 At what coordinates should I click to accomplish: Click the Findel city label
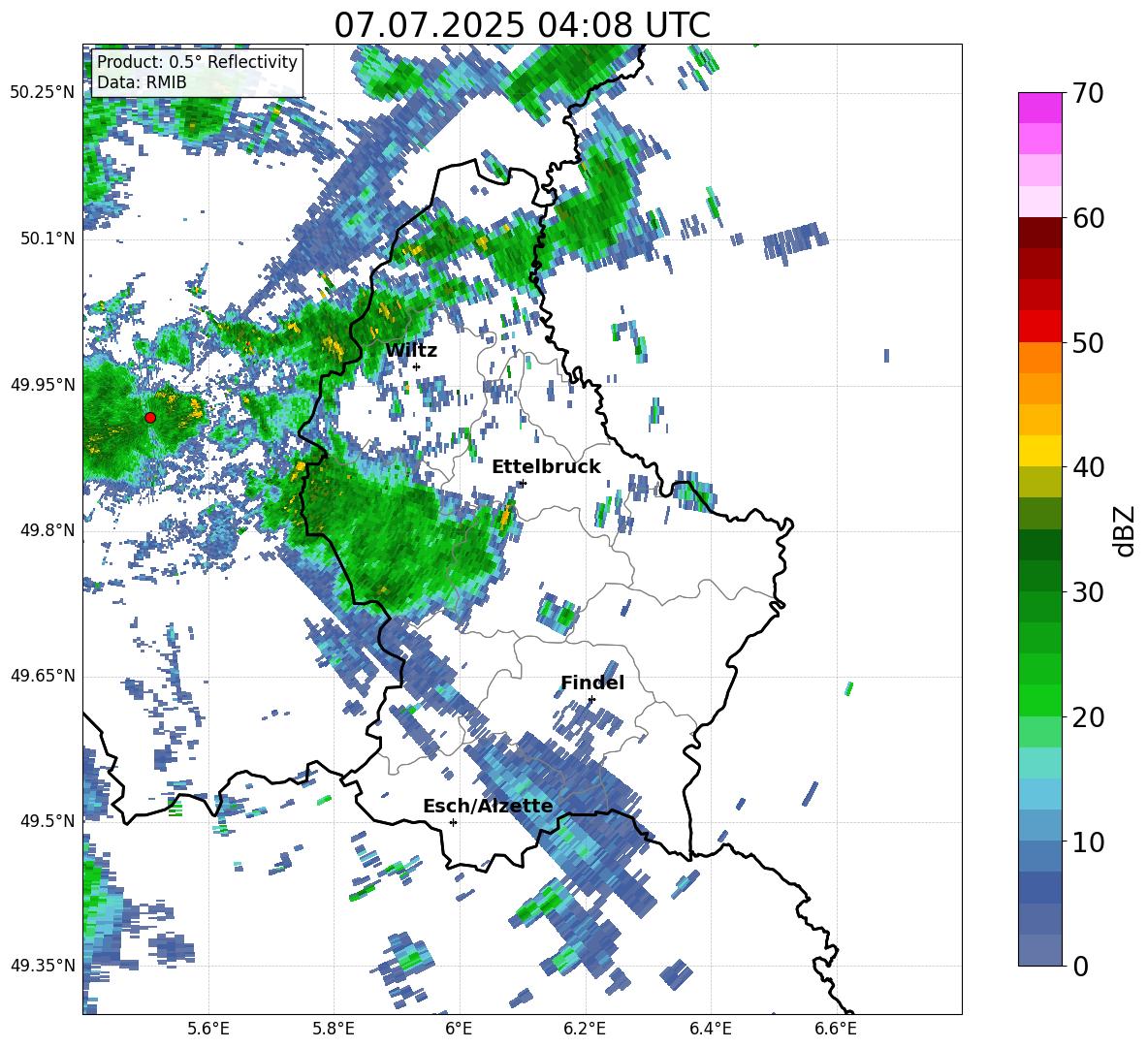pos(592,683)
